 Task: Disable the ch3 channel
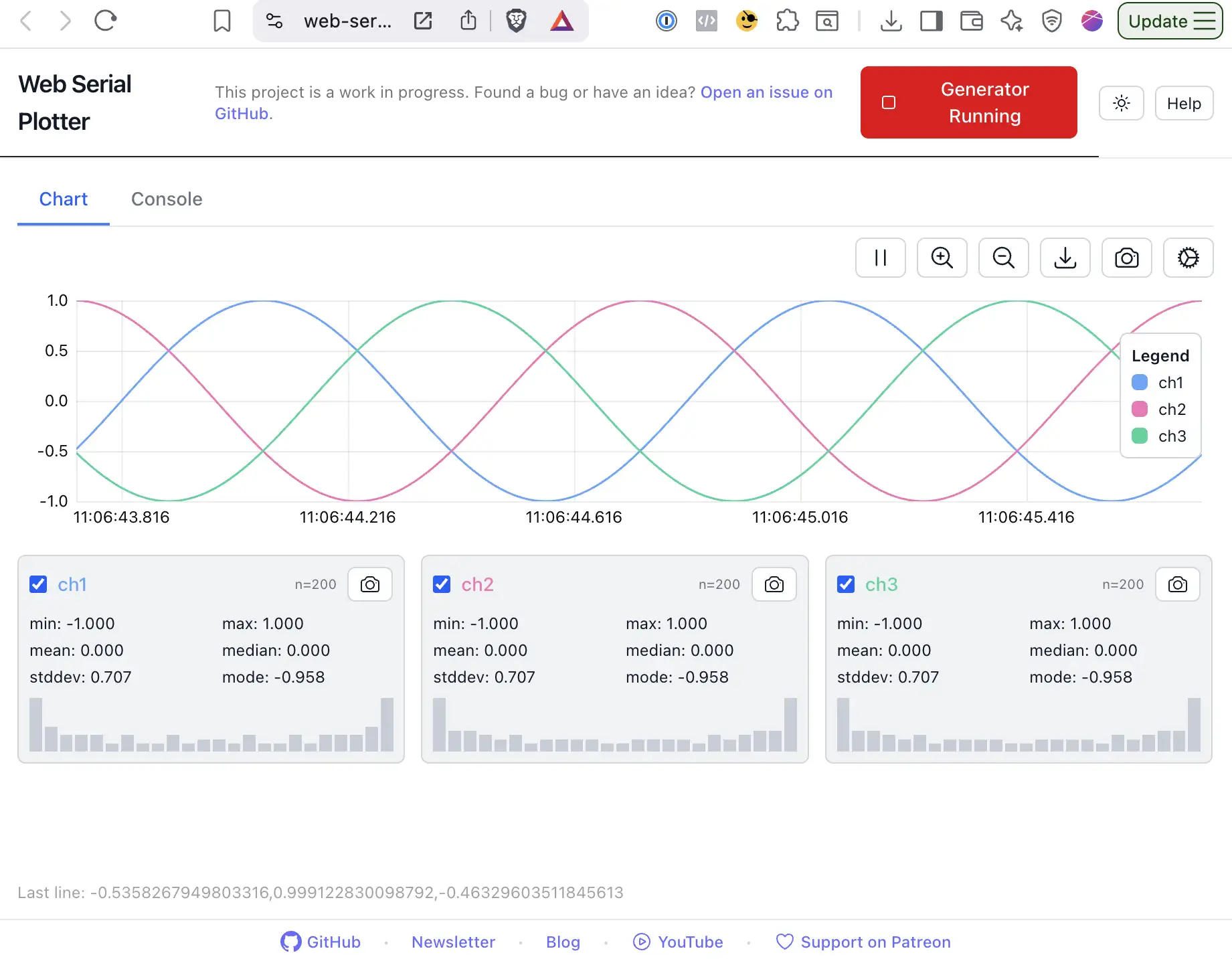[846, 584]
